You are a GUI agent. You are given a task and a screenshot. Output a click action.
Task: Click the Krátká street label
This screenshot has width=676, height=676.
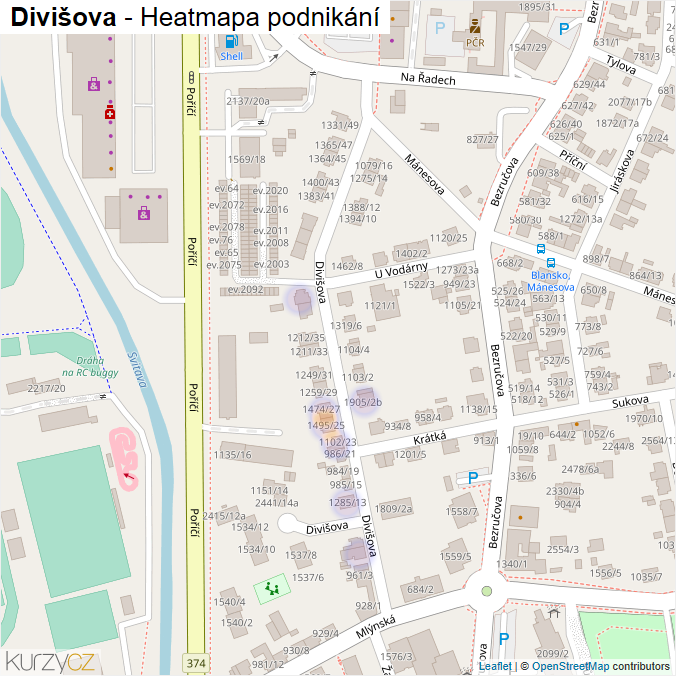[429, 438]
